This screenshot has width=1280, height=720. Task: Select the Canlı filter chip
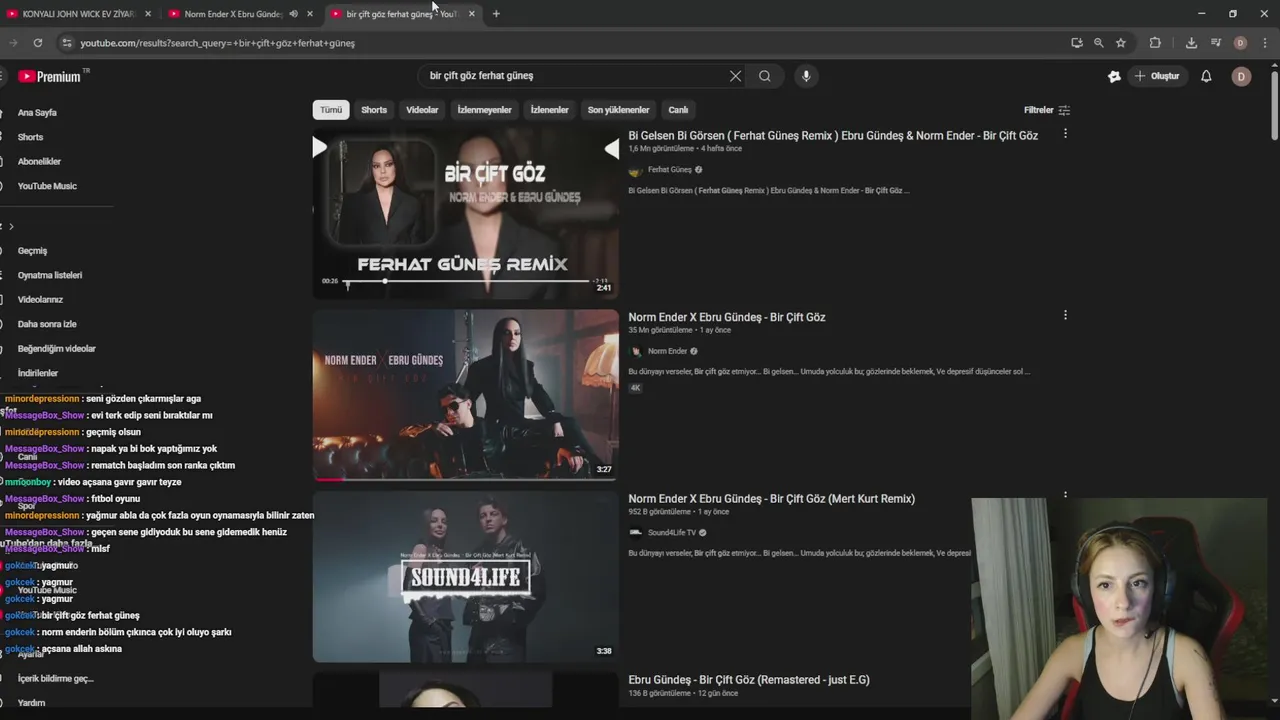pyautogui.click(x=678, y=110)
